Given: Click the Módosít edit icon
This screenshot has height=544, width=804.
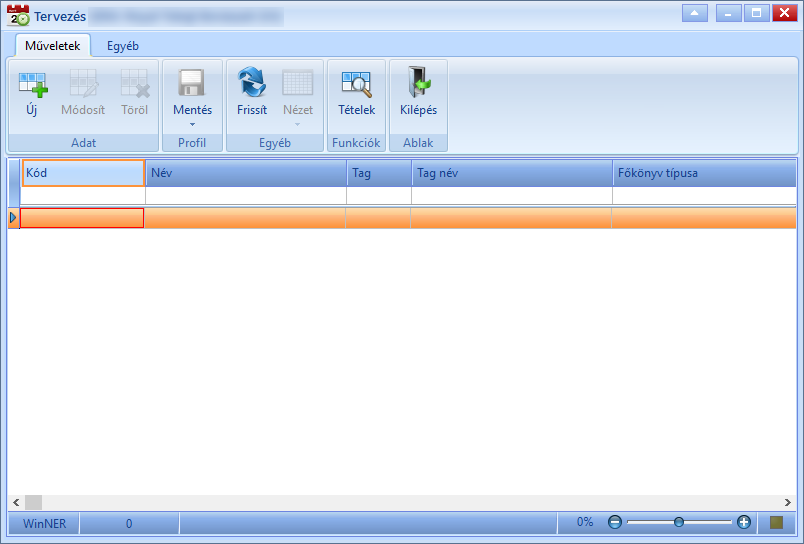Looking at the screenshot, I should point(83,84).
